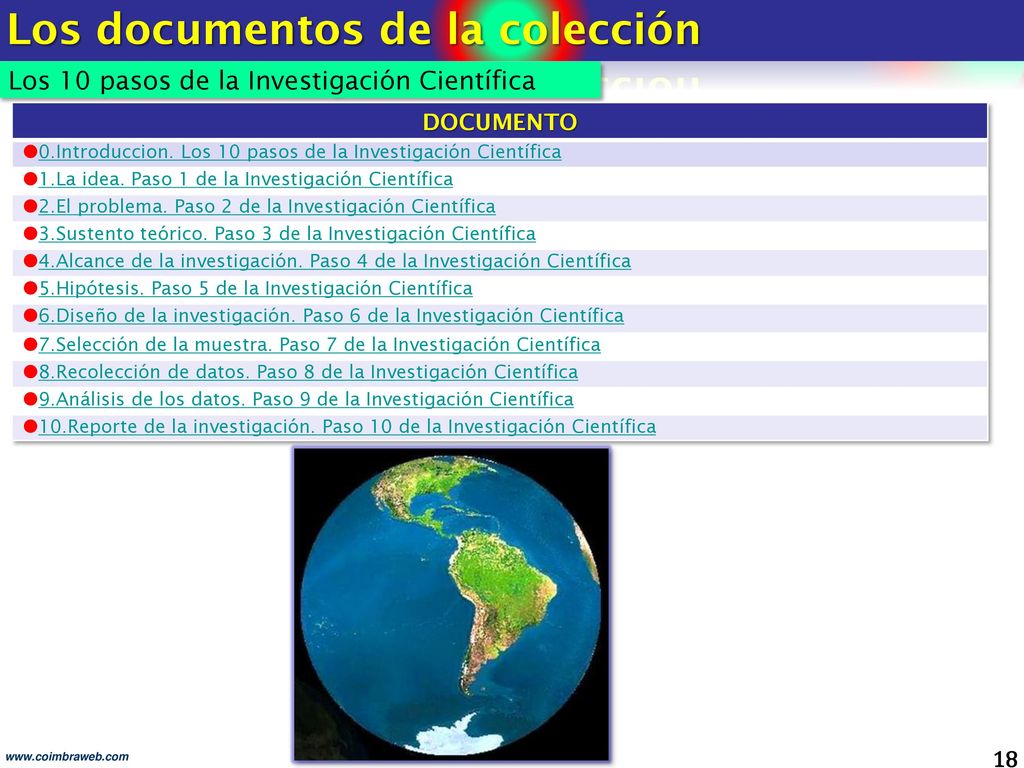Click slide number 18

(1005, 758)
